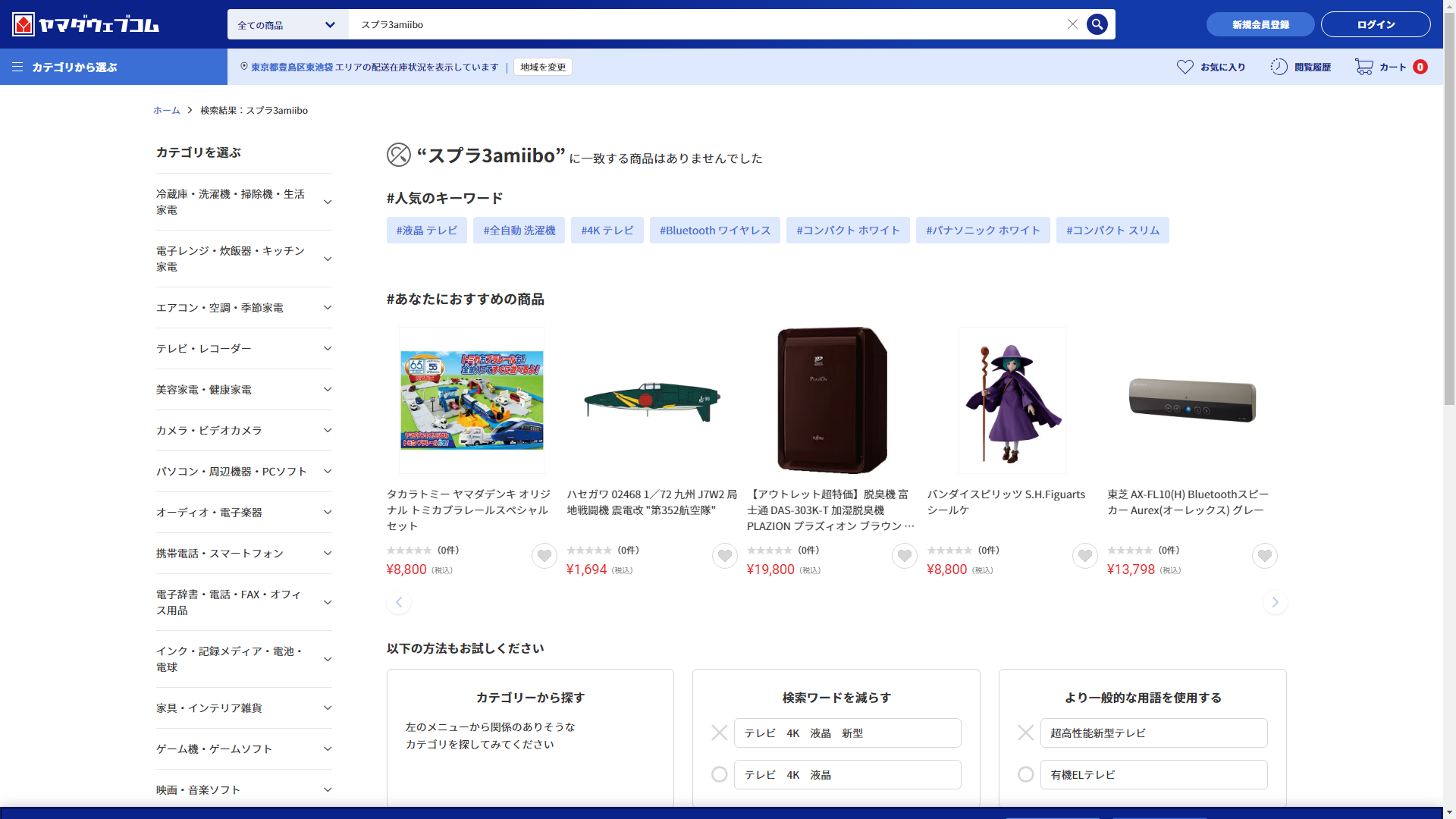The height and width of the screenshot is (819, 1456).
Task: Toggle X mark beside 超高性能新型テレビ
Action: [x=1025, y=733]
